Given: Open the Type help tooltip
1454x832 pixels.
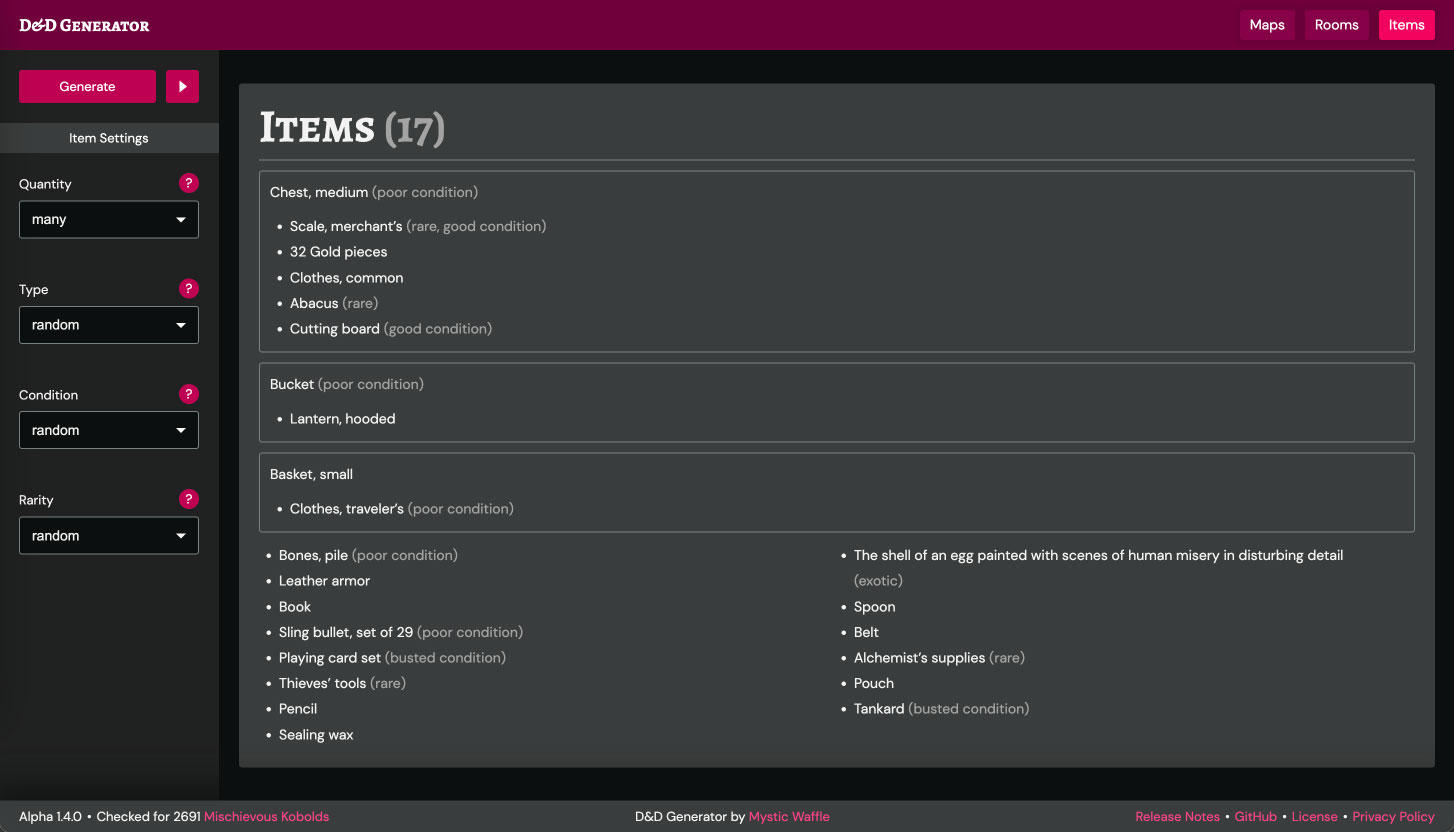Looking at the screenshot, I should (x=189, y=288).
